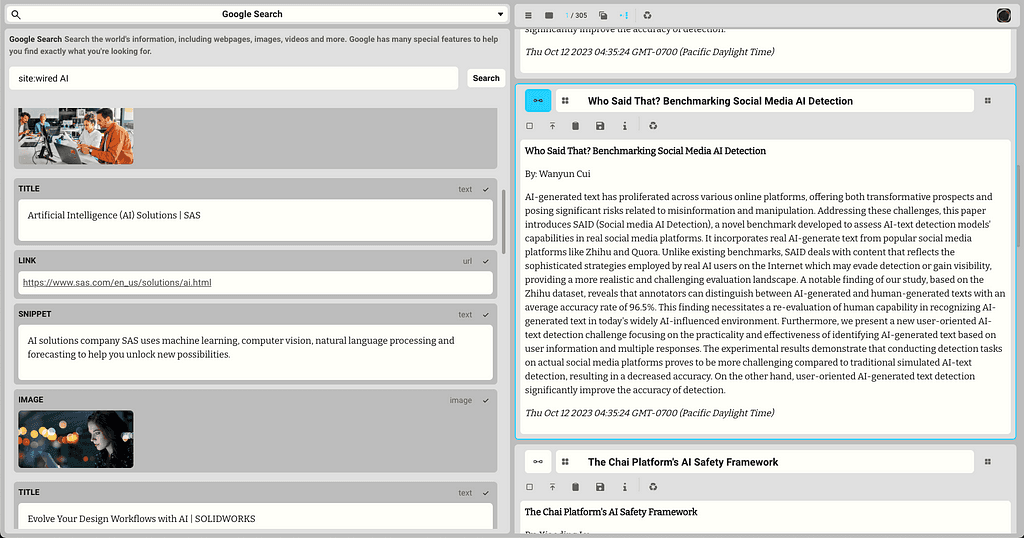Click timestamp under Who Said That abstract

click(650, 413)
